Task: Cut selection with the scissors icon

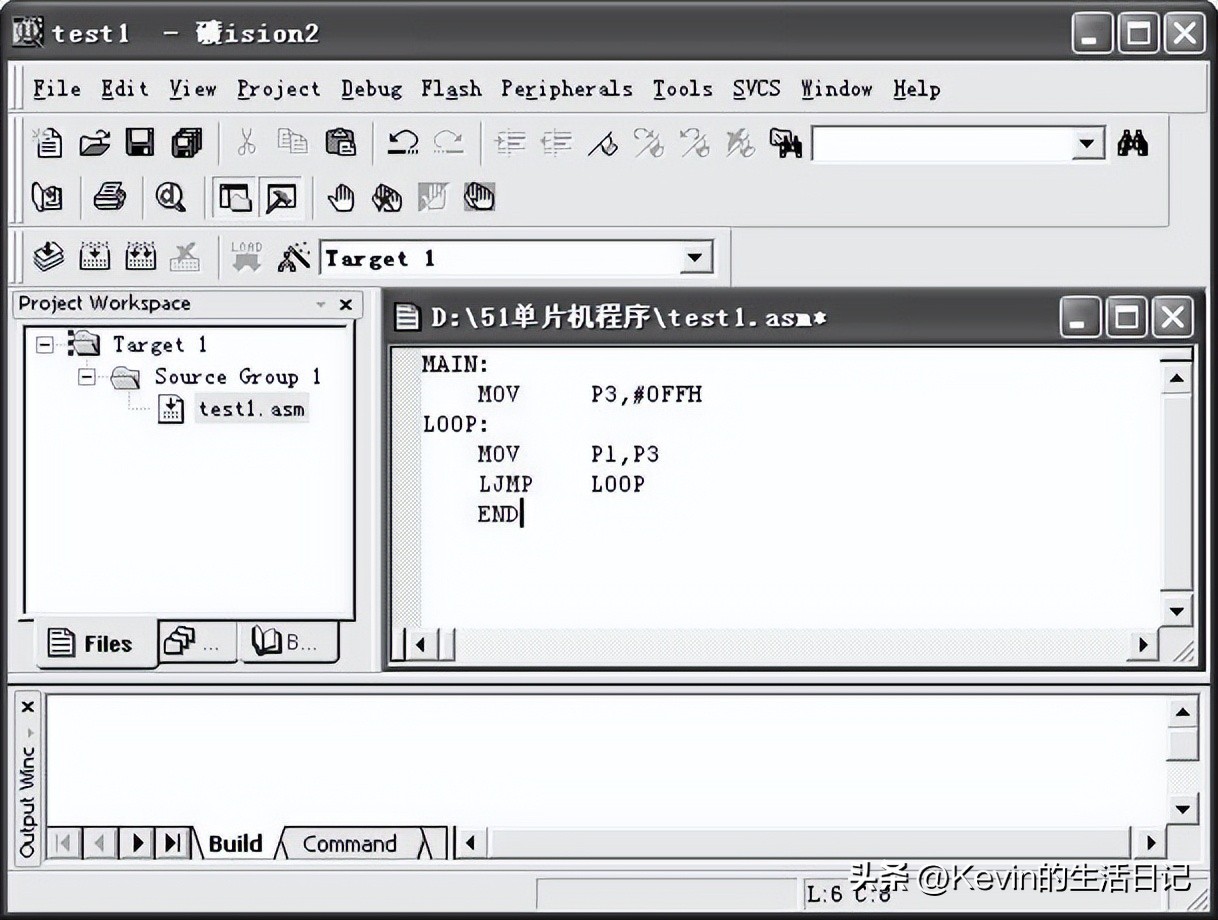Action: point(246,143)
